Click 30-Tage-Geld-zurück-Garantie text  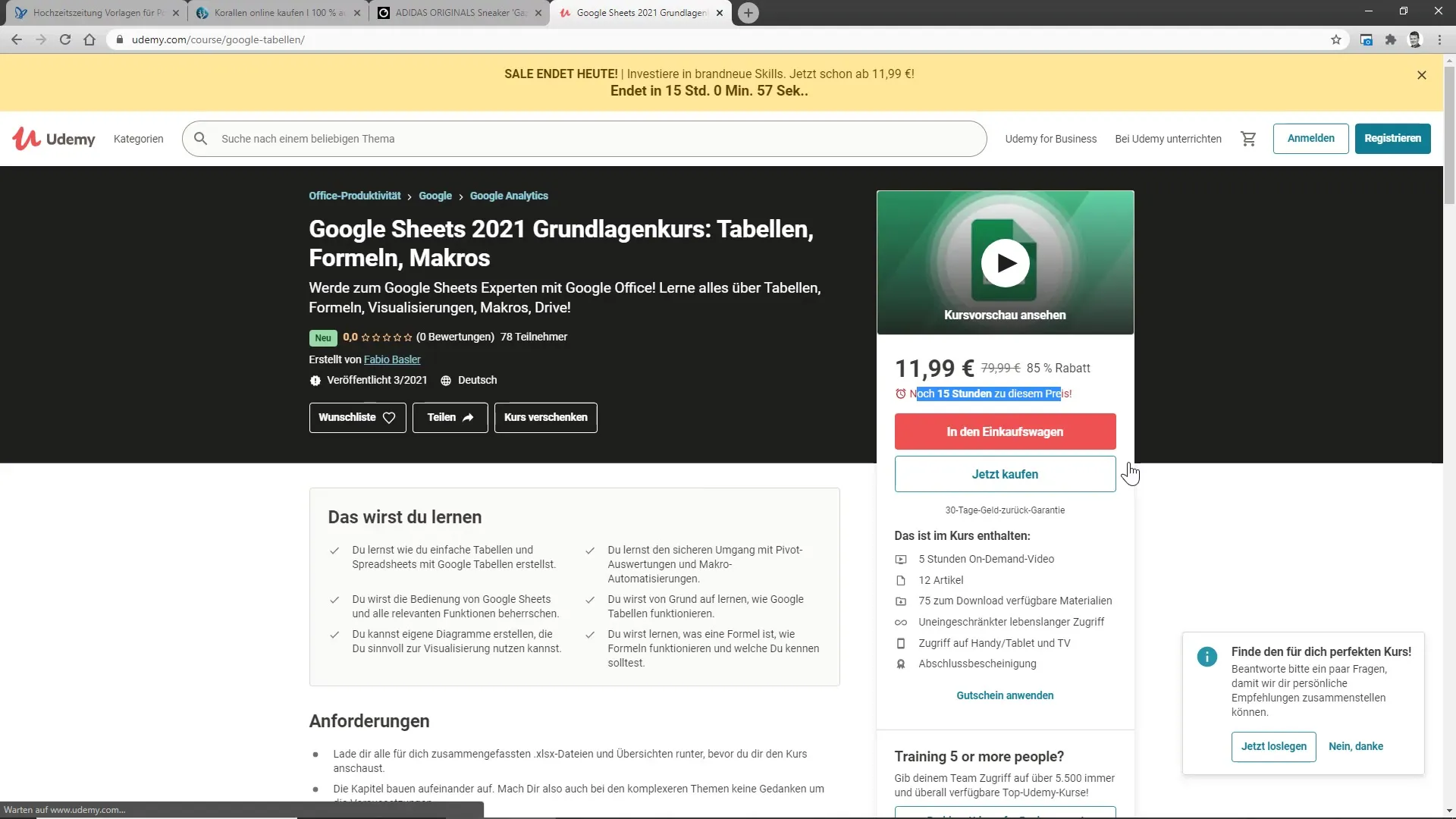point(1005,510)
